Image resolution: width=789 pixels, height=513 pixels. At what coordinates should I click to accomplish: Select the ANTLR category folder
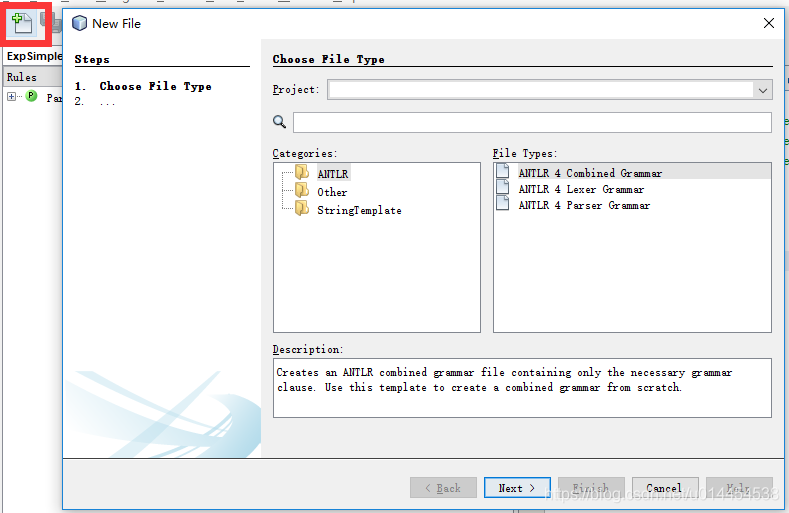(x=333, y=174)
